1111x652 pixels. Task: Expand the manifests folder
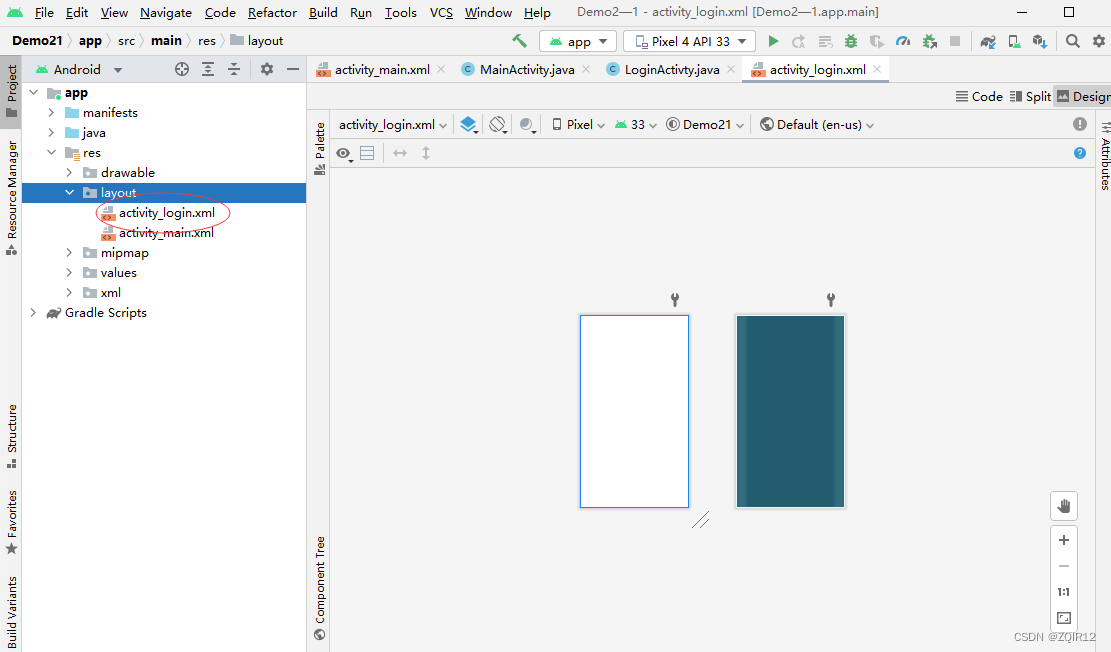tap(51, 113)
